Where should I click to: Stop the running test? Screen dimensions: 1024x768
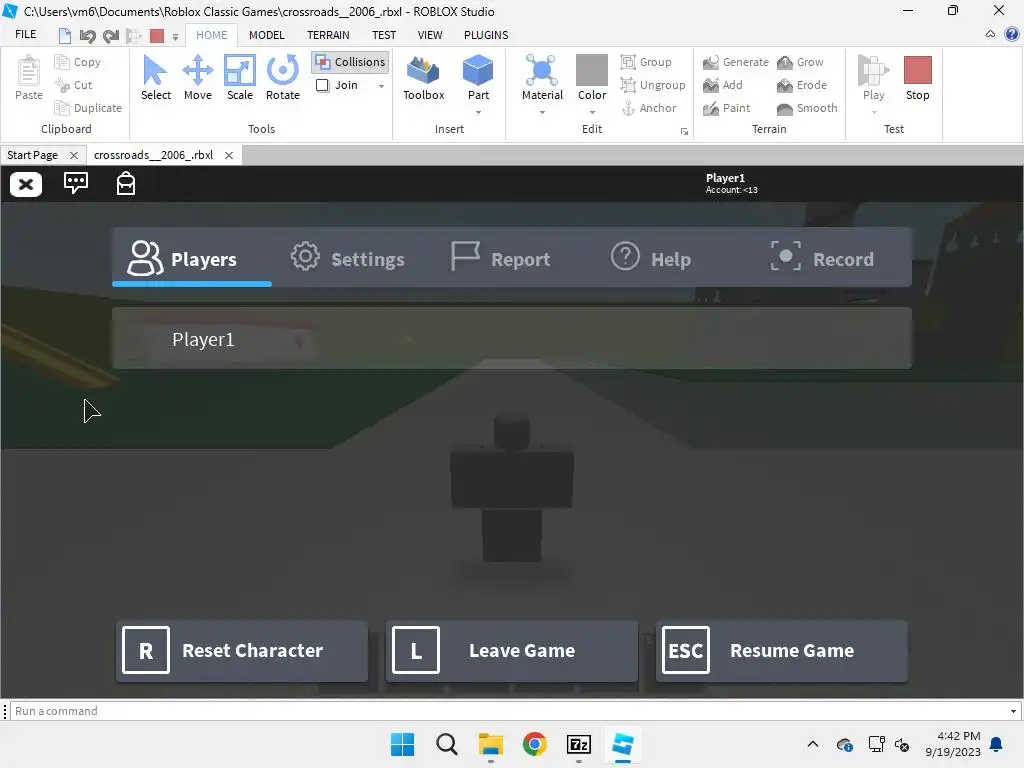[917, 78]
